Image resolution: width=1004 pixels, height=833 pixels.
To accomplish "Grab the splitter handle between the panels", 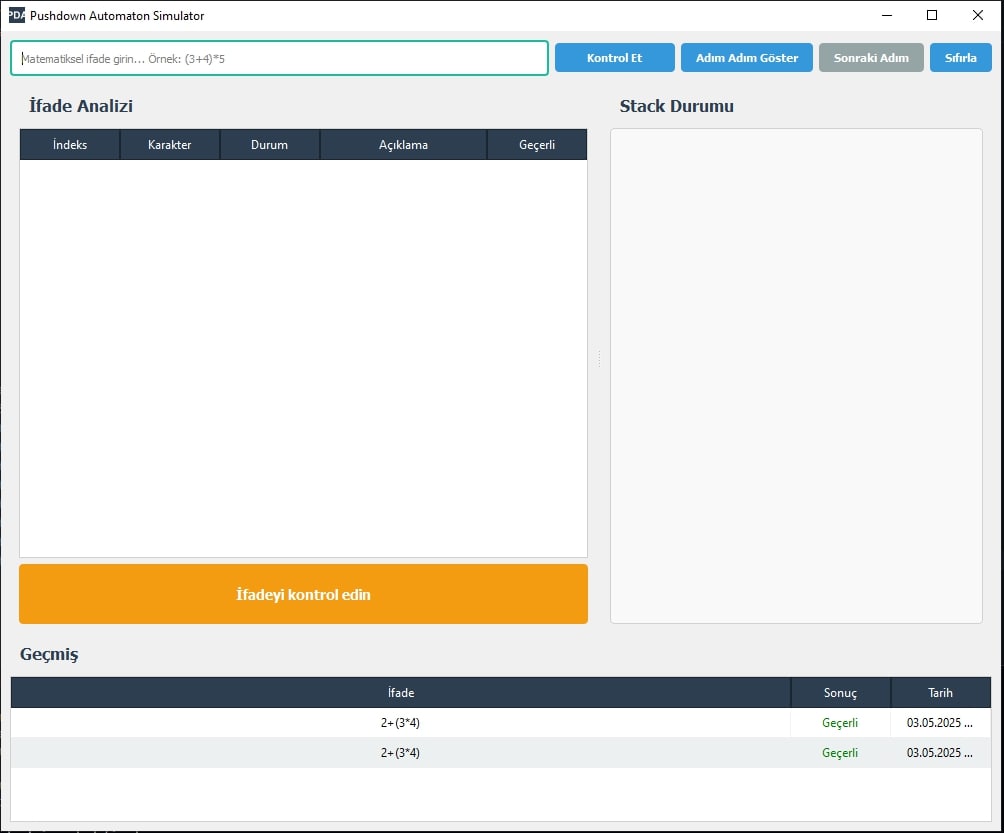I will coord(599,358).
